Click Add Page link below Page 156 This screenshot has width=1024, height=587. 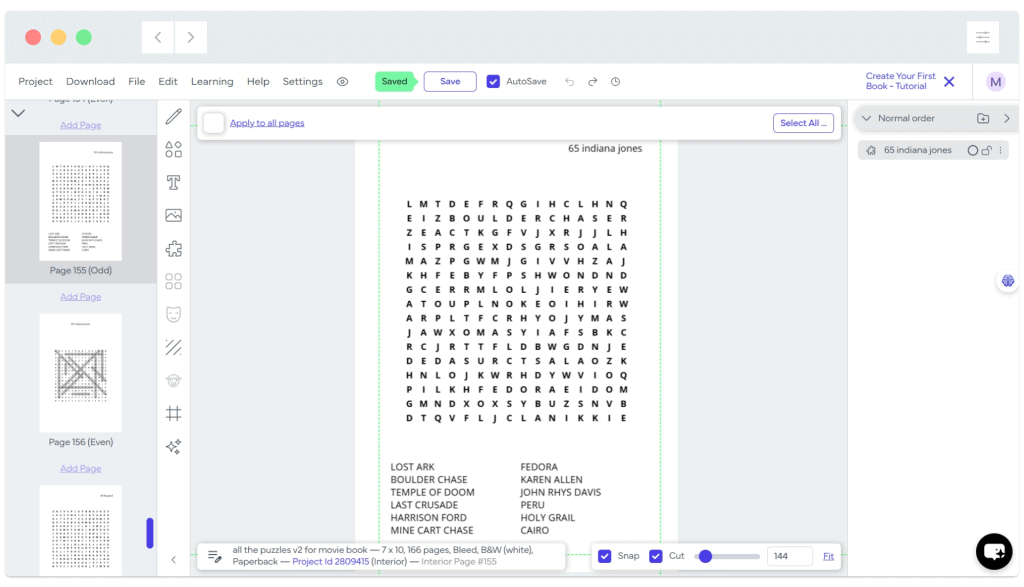click(x=80, y=468)
